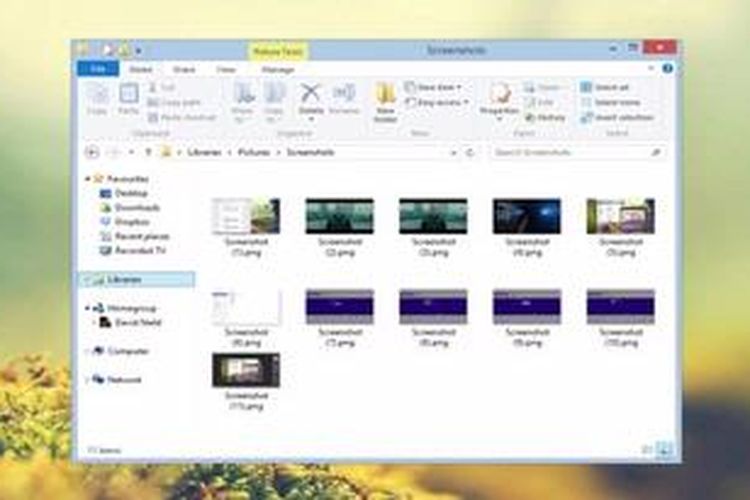This screenshot has width=750, height=500.
Task: Click the Move to icon
Action: click(243, 99)
